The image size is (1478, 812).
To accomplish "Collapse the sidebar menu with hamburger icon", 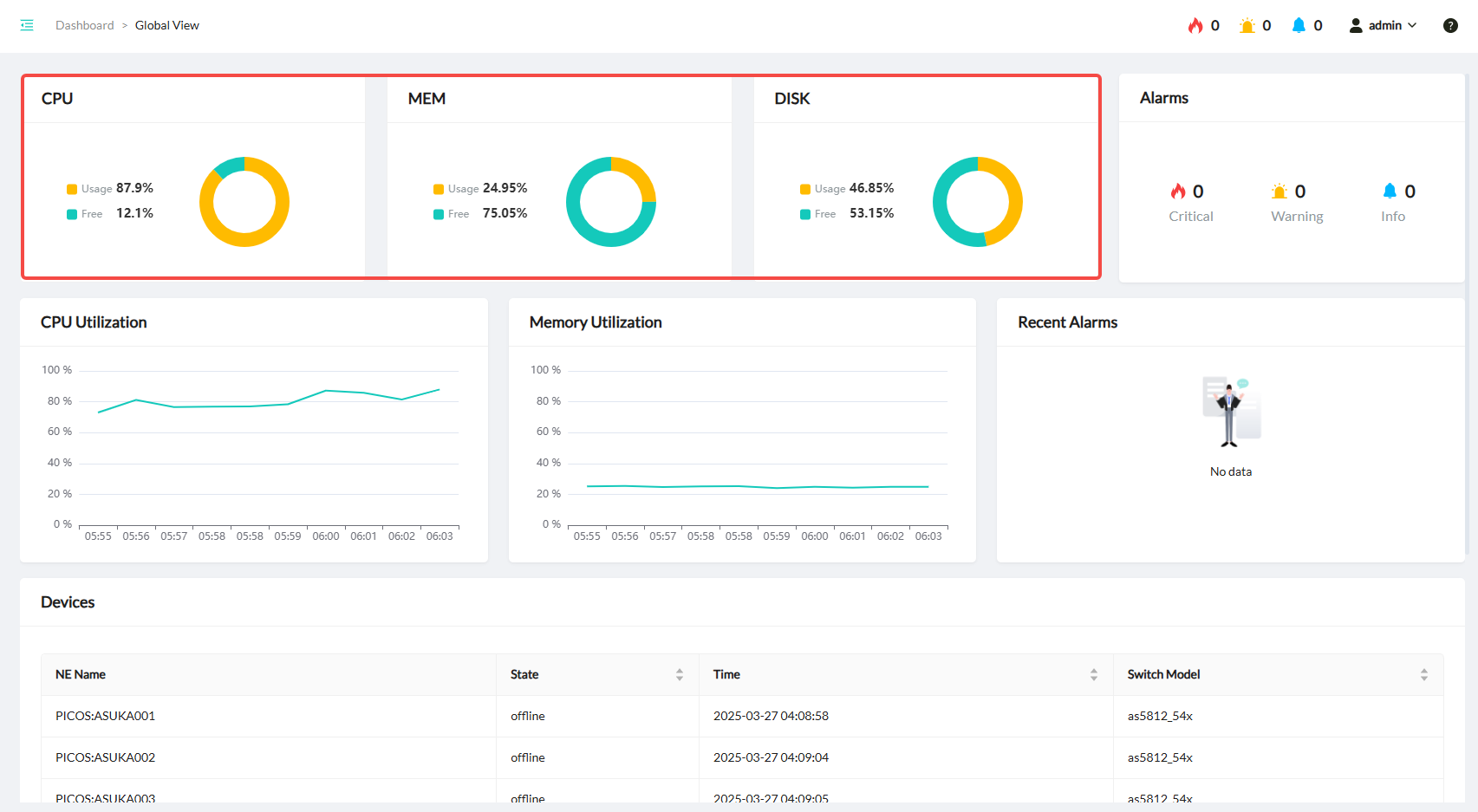I will [x=27, y=25].
